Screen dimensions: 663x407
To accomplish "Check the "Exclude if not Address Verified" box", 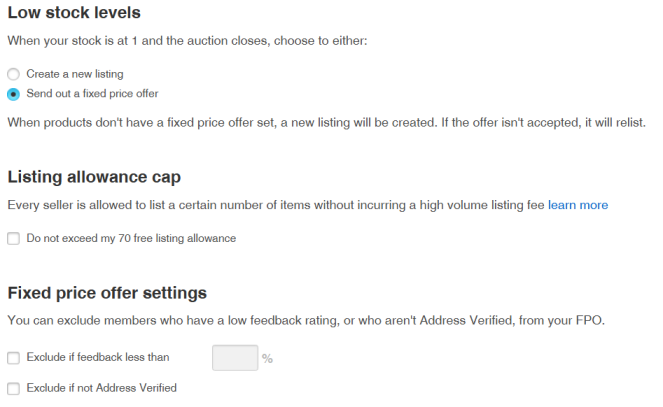I will coord(13,388).
